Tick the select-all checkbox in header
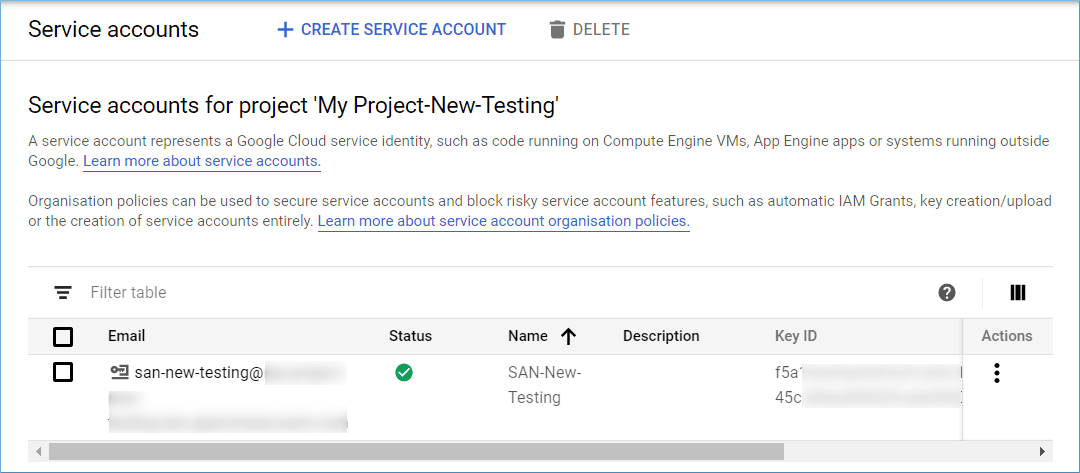This screenshot has width=1080, height=473. point(63,337)
